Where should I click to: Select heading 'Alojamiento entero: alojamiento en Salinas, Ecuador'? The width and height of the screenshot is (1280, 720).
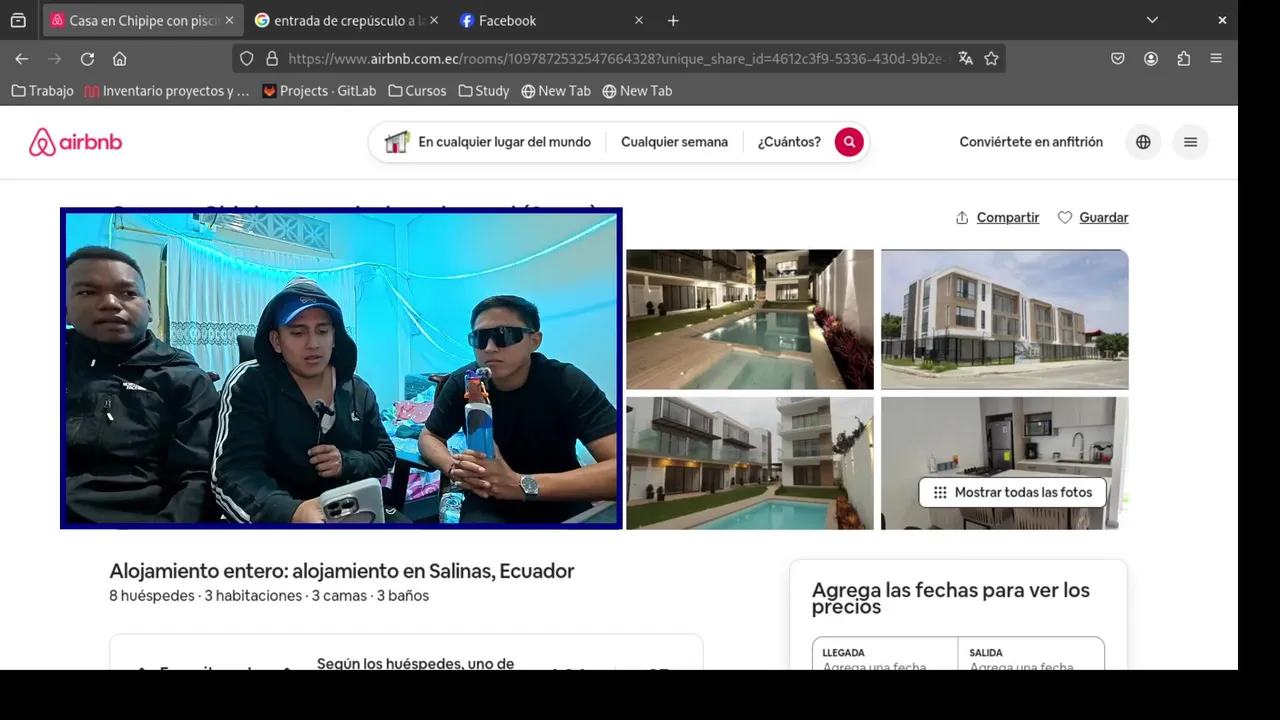pyautogui.click(x=342, y=571)
